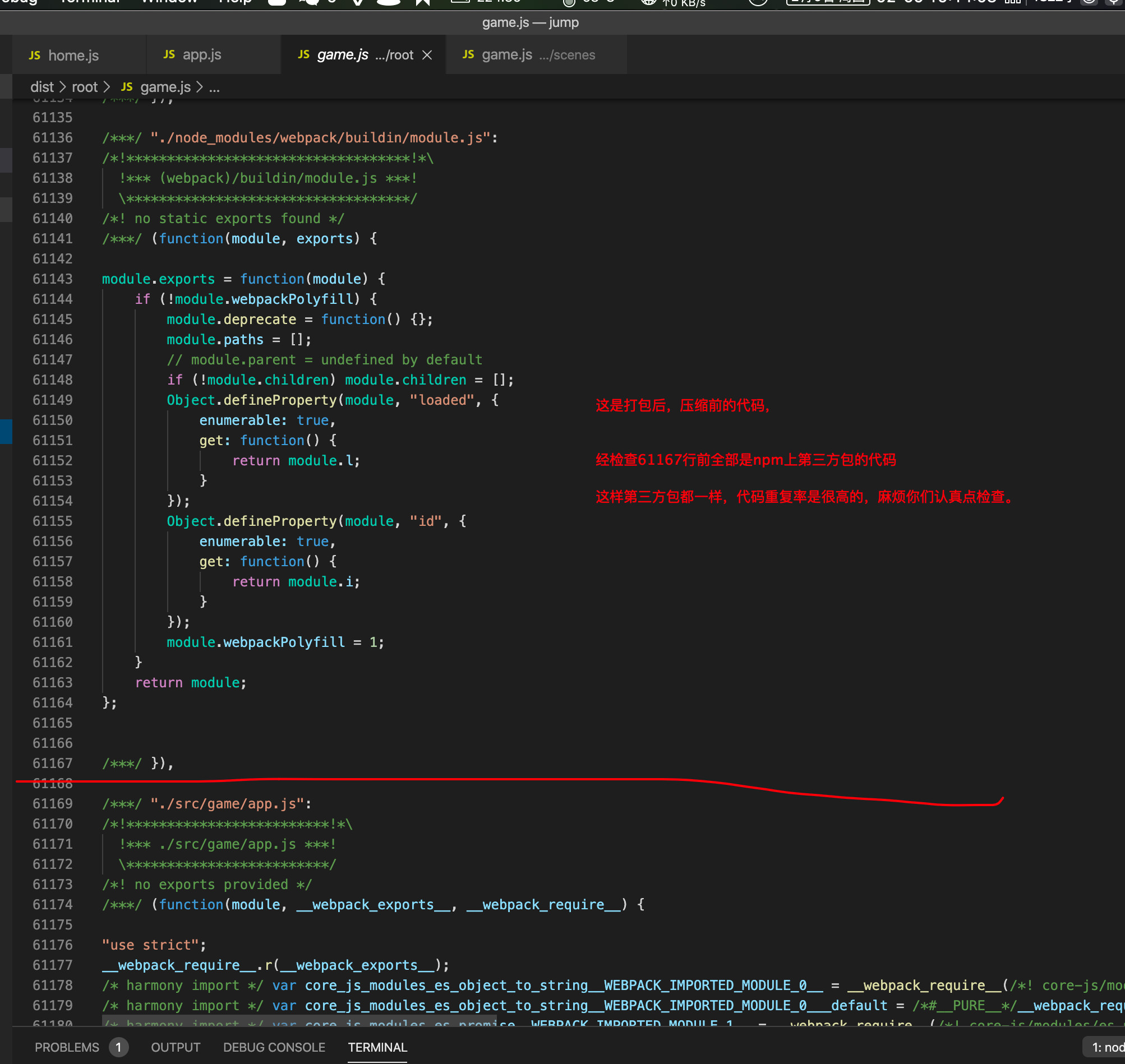Viewport: 1125px width, 1064px height.
Task: Switch to the app.js editor tab
Action: pyautogui.click(x=202, y=55)
